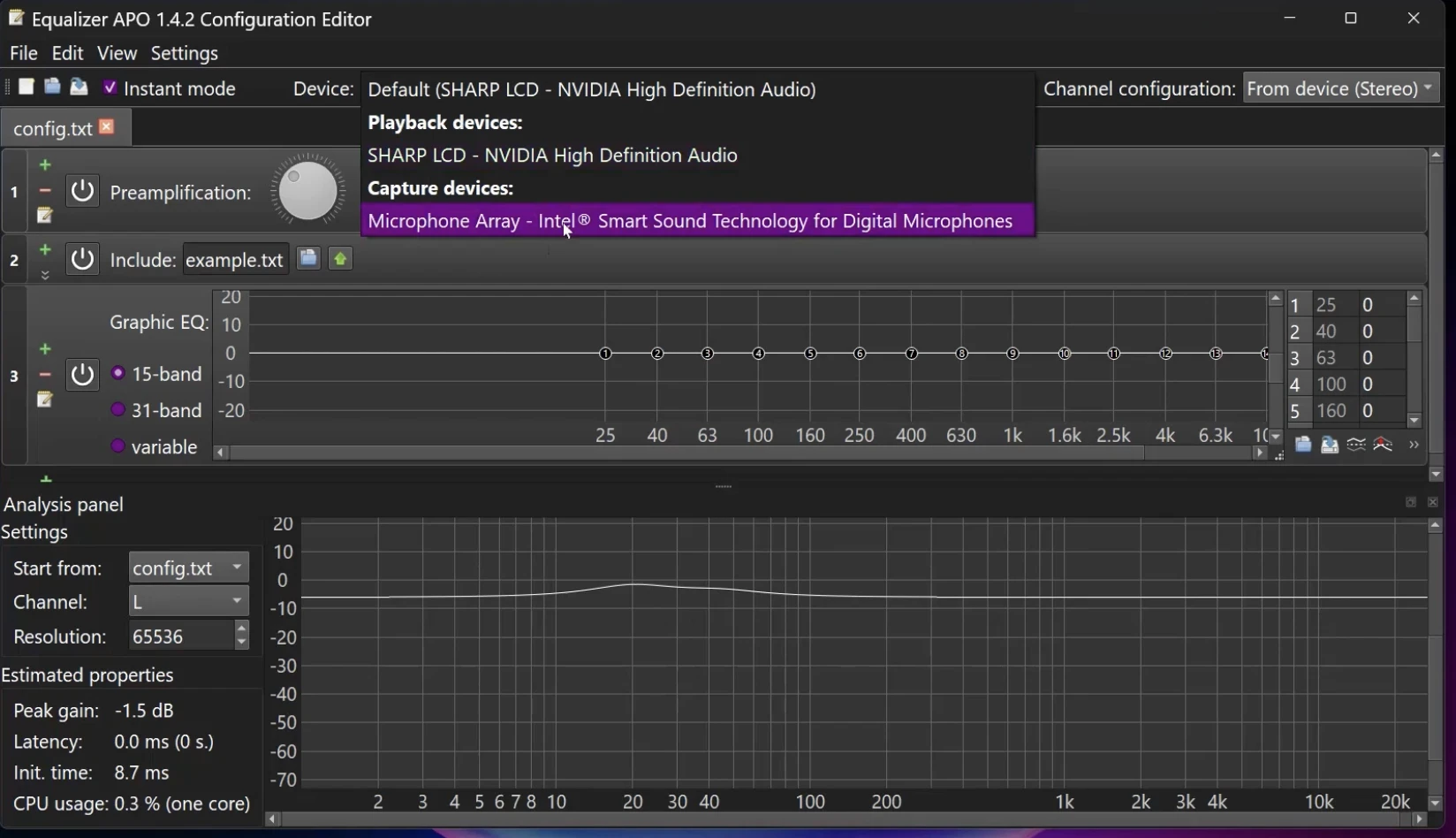Click the green up-arrow icon next to example.txt
The image size is (1456, 838).
[x=340, y=258]
